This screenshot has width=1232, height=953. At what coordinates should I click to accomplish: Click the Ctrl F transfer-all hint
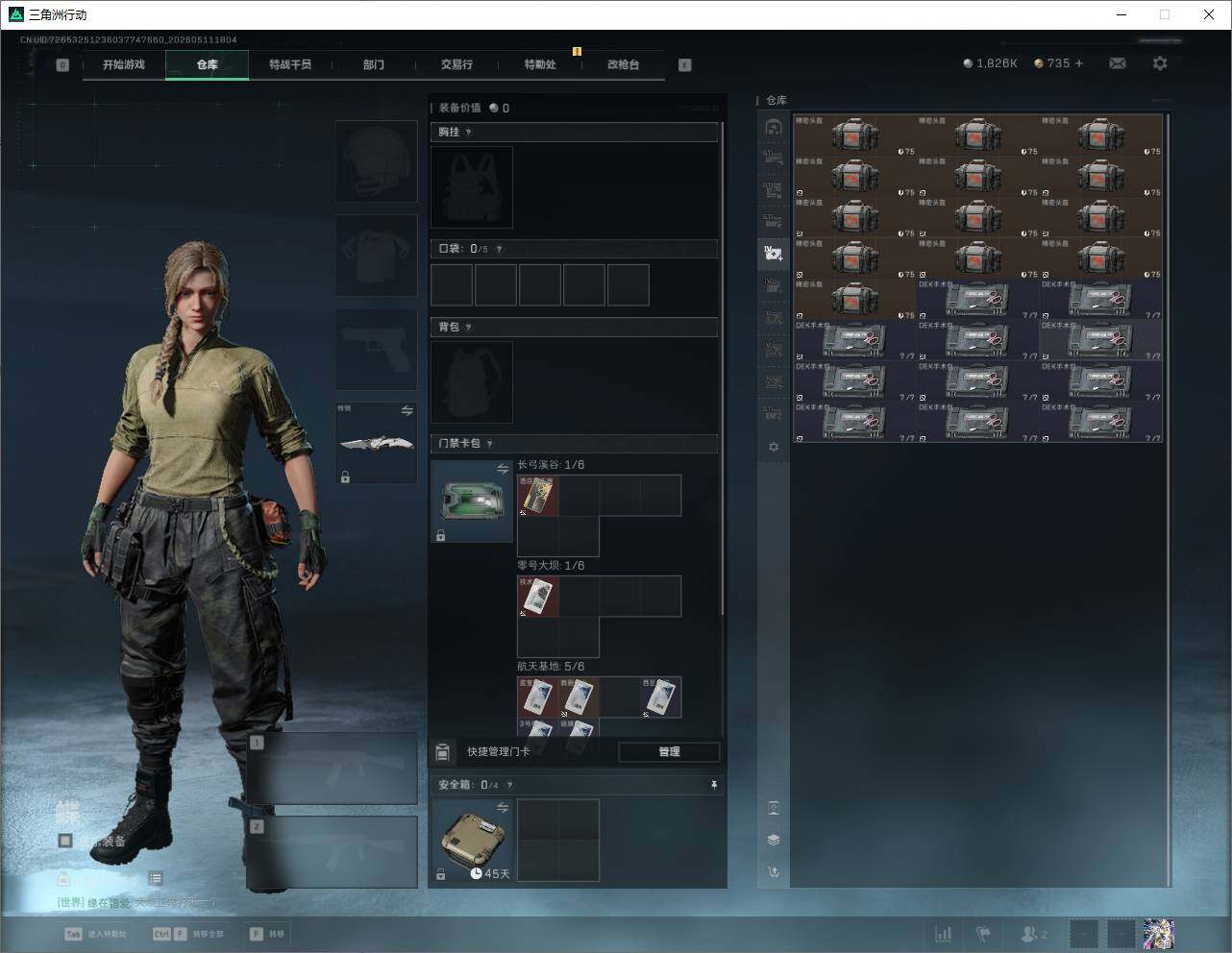pyautogui.click(x=188, y=934)
